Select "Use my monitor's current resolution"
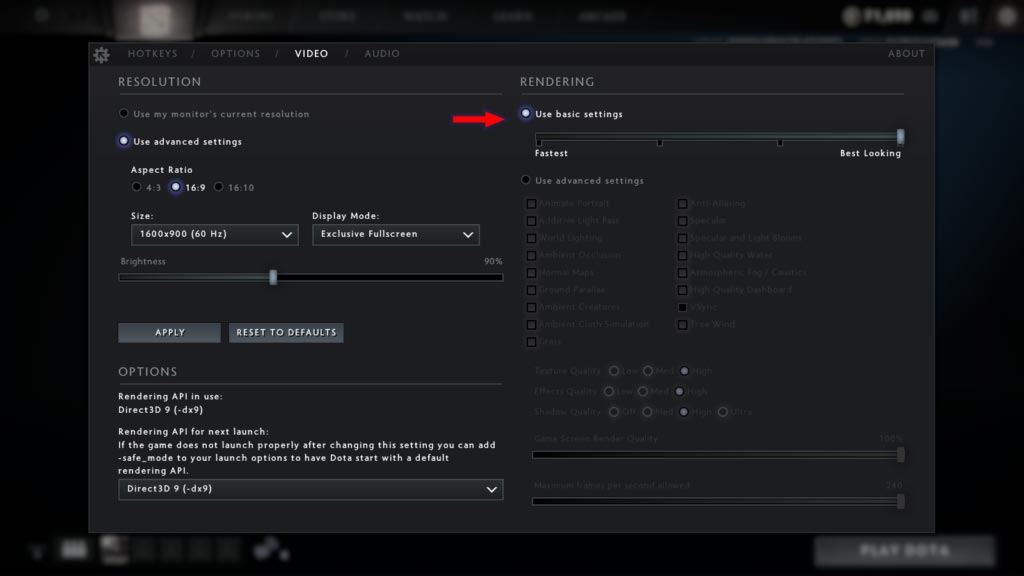This screenshot has height=576, width=1024. (122, 114)
